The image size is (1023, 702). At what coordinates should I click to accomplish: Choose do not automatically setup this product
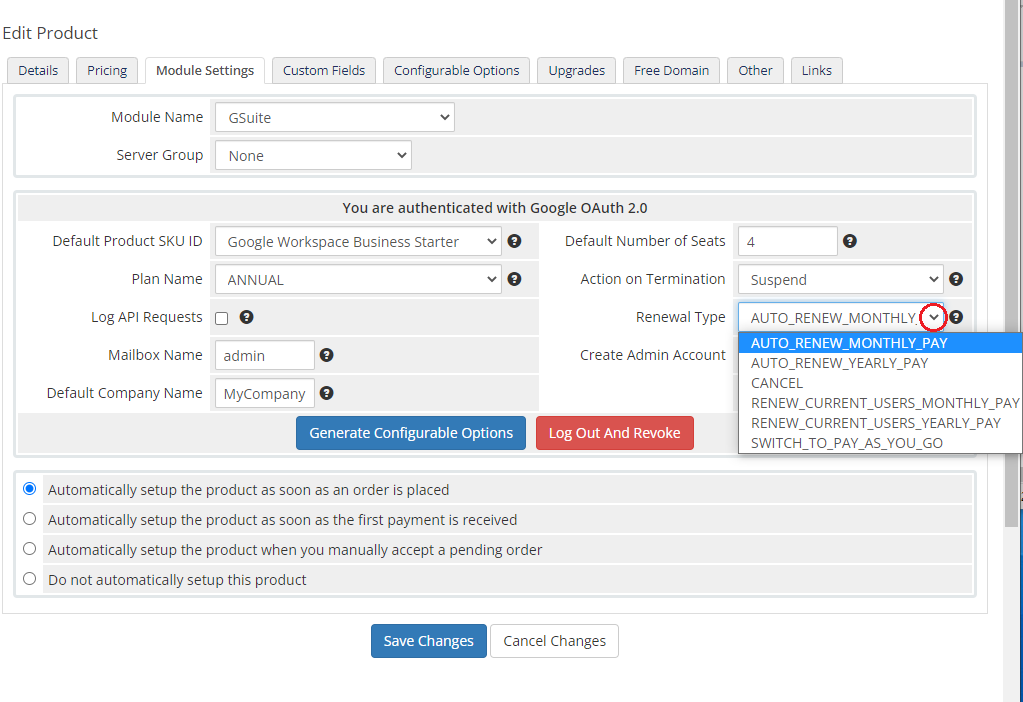[x=29, y=579]
